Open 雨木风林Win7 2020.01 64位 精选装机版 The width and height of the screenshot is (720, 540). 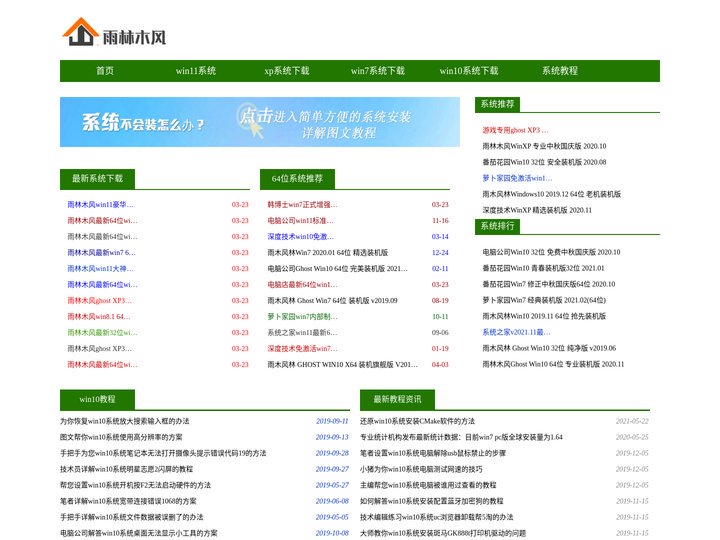click(327, 253)
